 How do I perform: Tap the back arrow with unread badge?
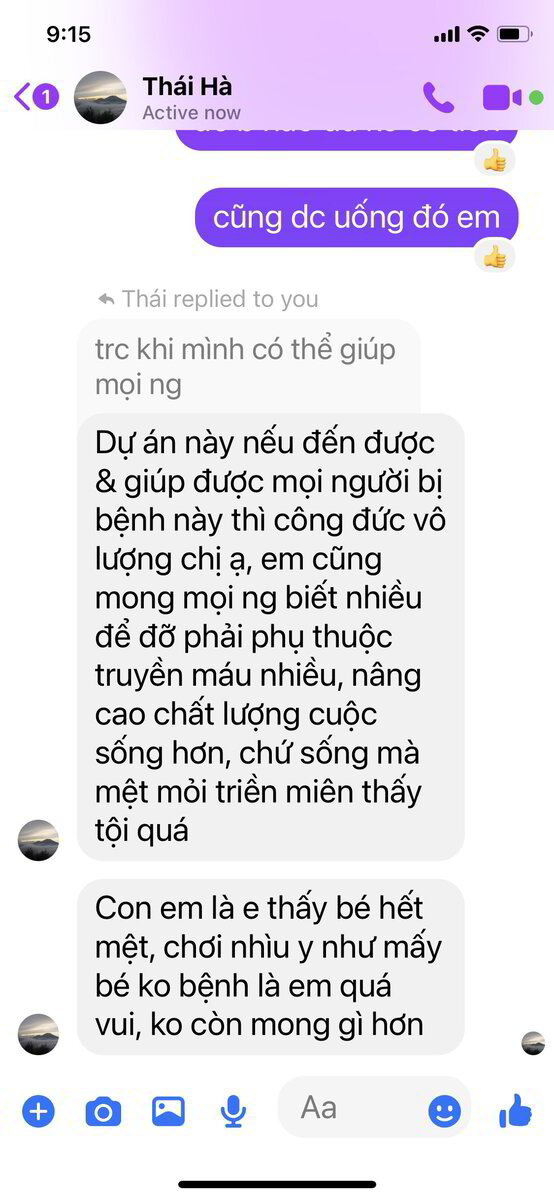click(37, 97)
